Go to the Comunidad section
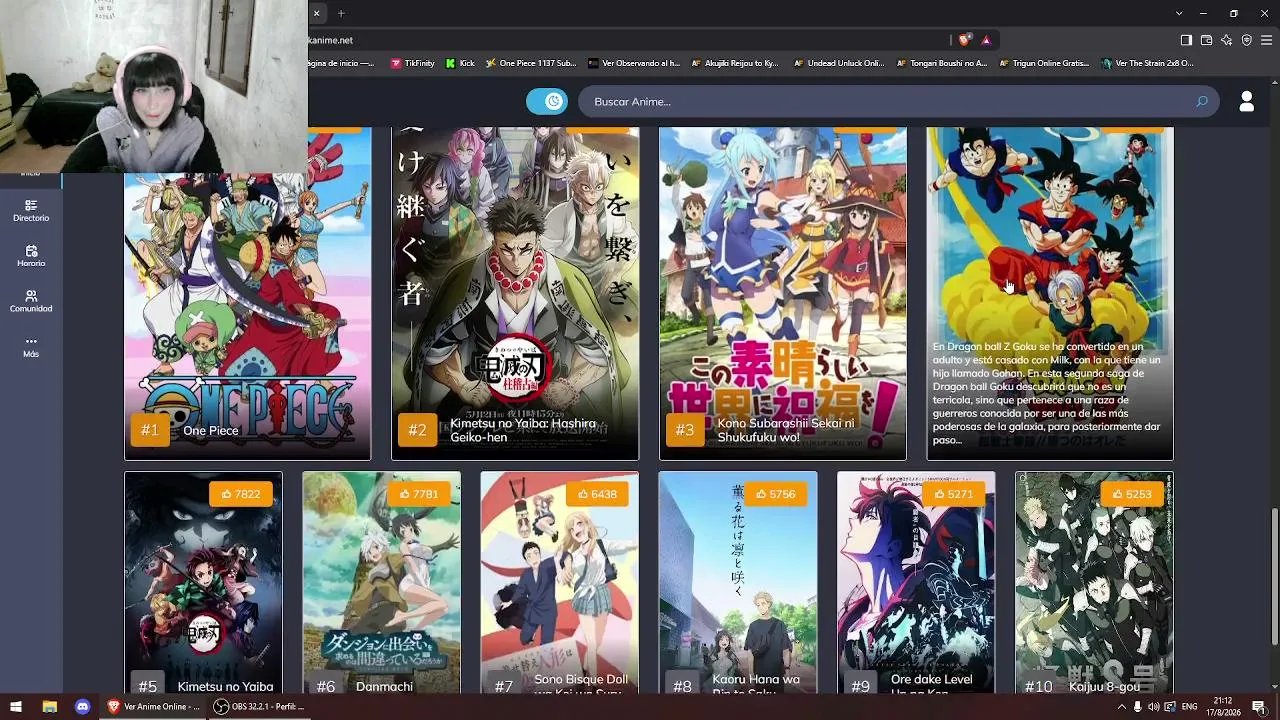The width and height of the screenshot is (1280, 720). (x=31, y=301)
